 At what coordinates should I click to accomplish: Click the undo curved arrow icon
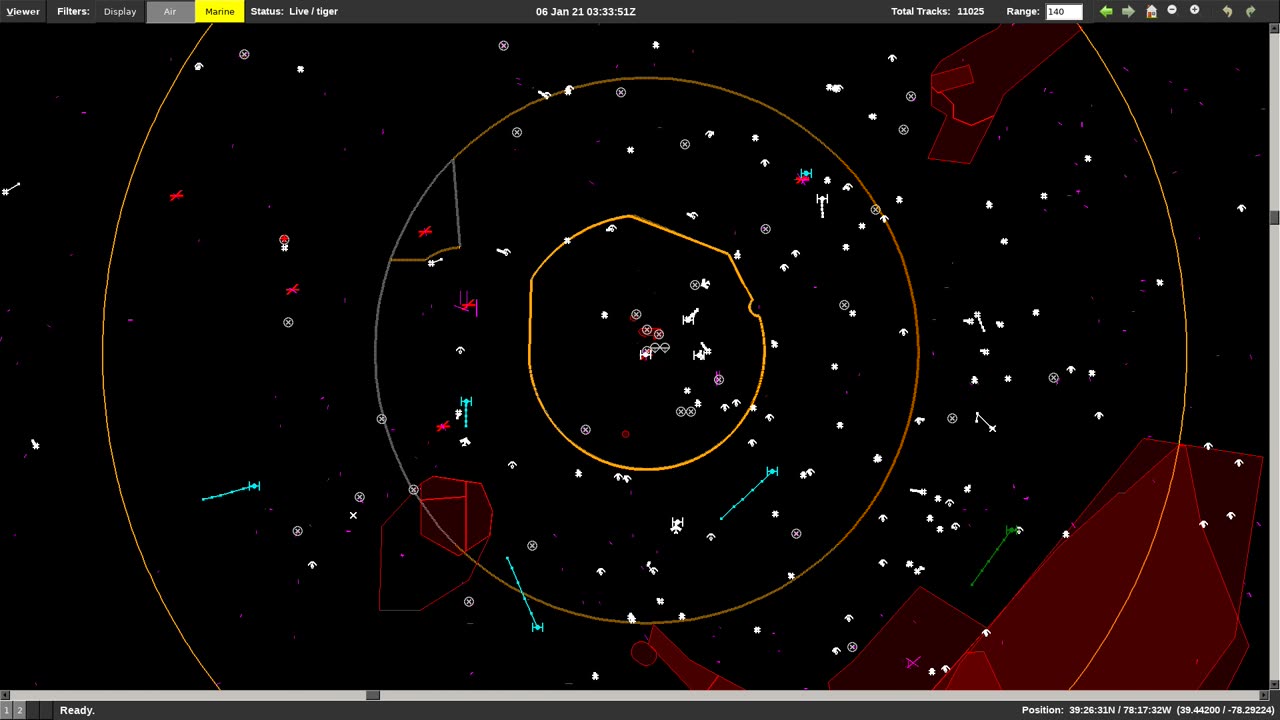[x=1228, y=11]
